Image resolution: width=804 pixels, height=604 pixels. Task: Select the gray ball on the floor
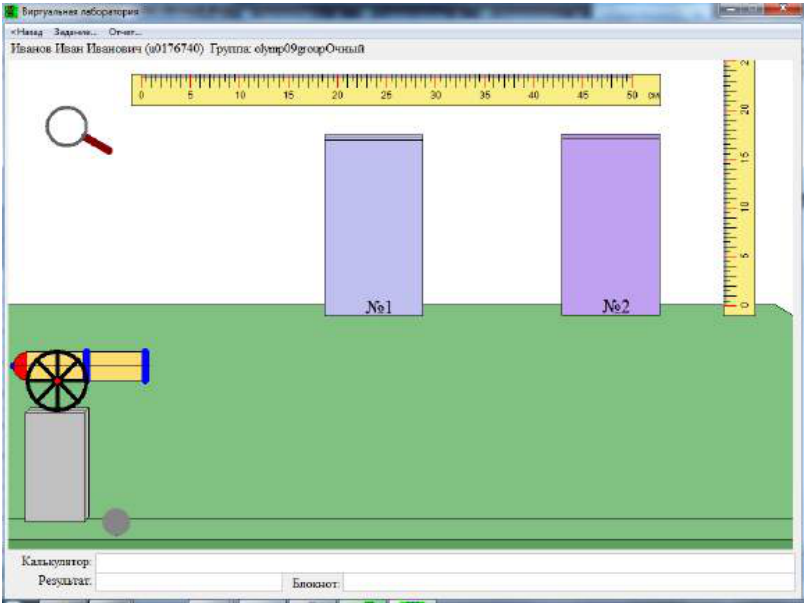pos(116,522)
